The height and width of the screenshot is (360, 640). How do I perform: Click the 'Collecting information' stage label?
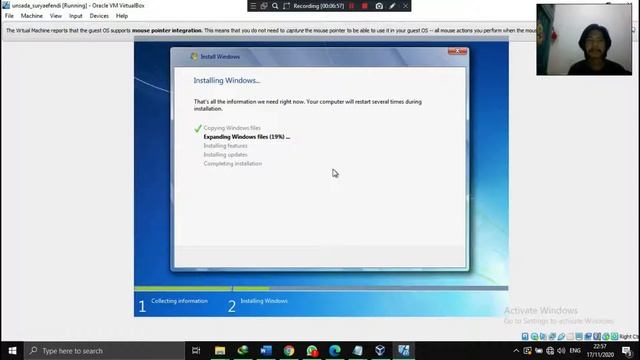click(179, 301)
